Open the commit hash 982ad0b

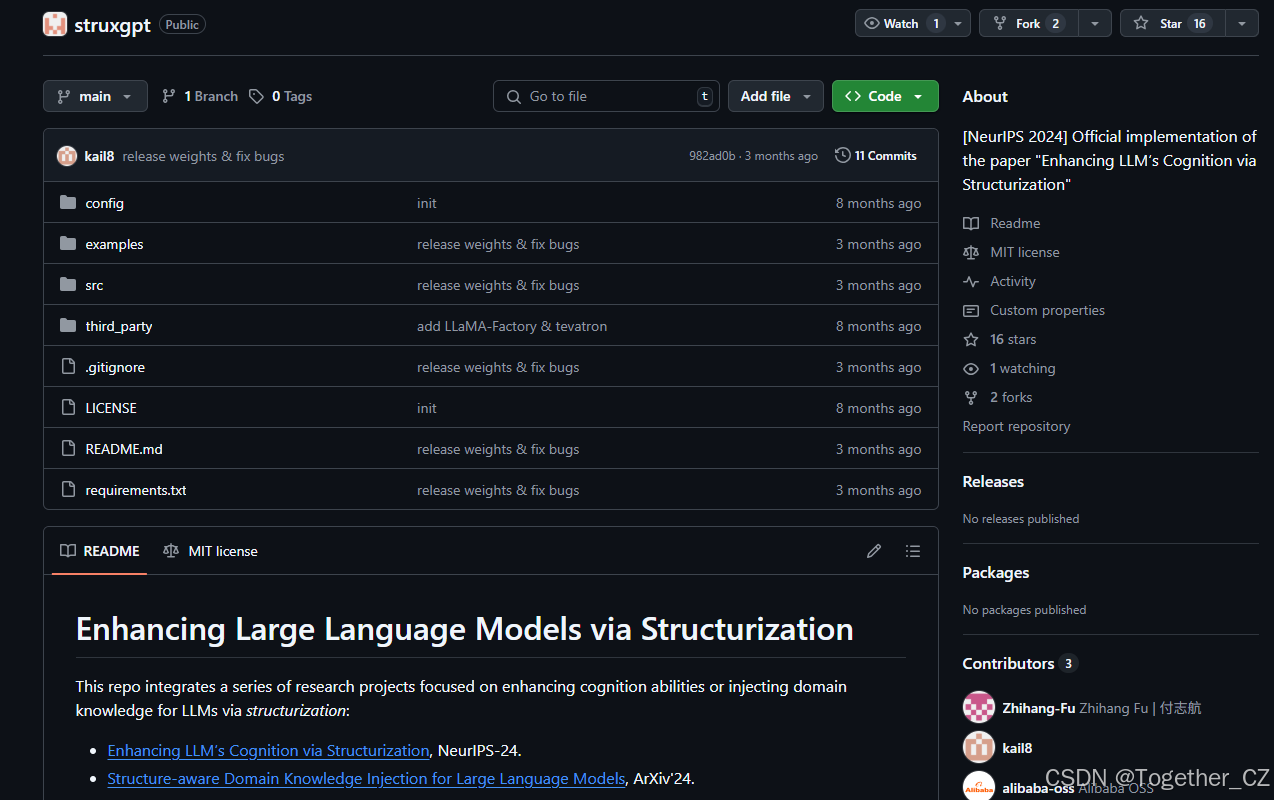click(x=712, y=156)
